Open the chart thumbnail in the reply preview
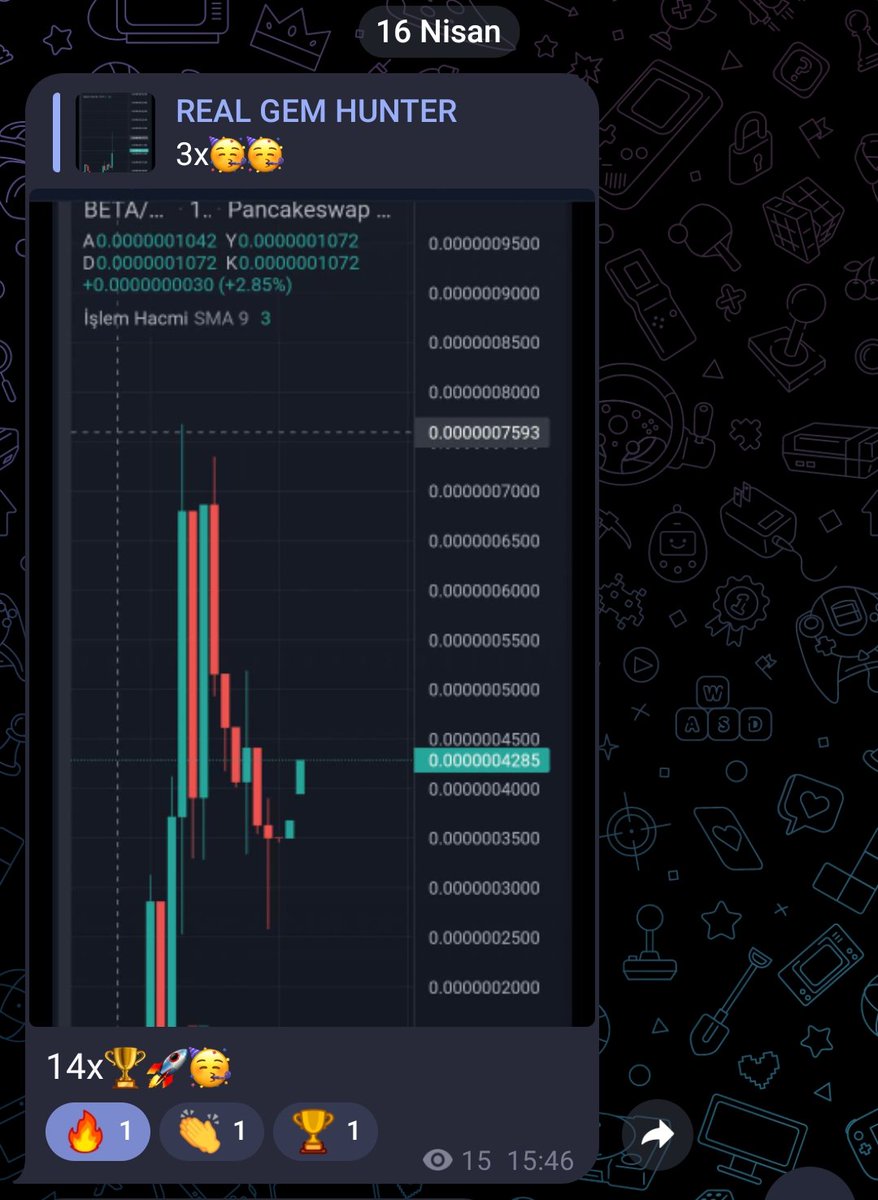878x1200 pixels. (x=114, y=131)
